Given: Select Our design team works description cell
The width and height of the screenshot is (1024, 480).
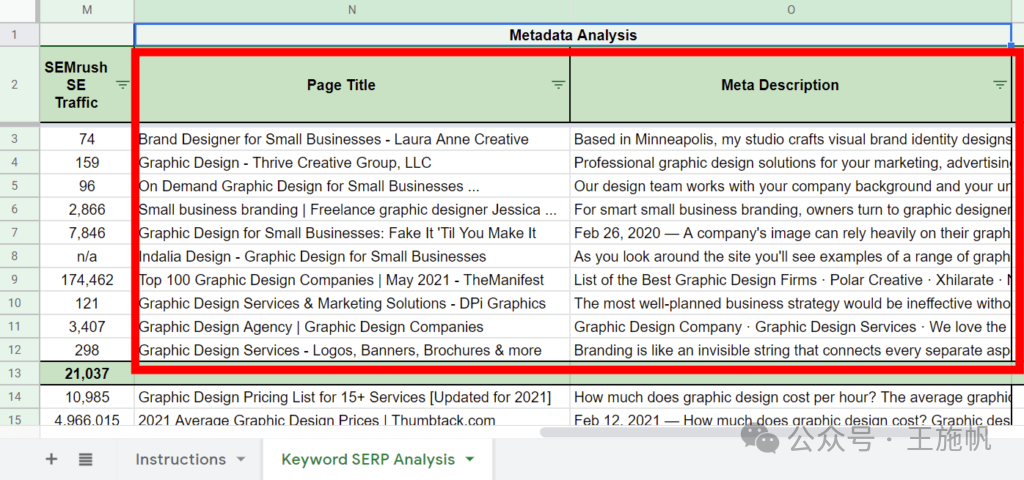Looking at the screenshot, I should [791, 186].
